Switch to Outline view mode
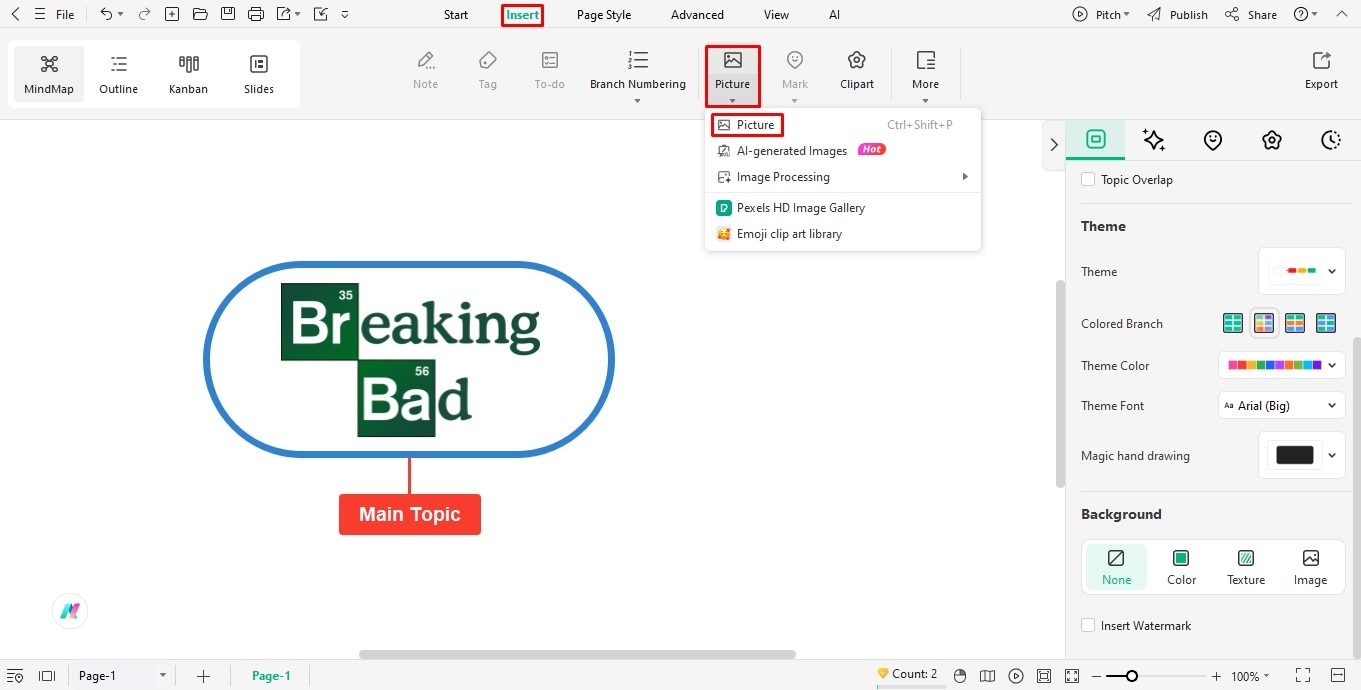Screen dimensions: 1361x690 [x=118, y=74]
